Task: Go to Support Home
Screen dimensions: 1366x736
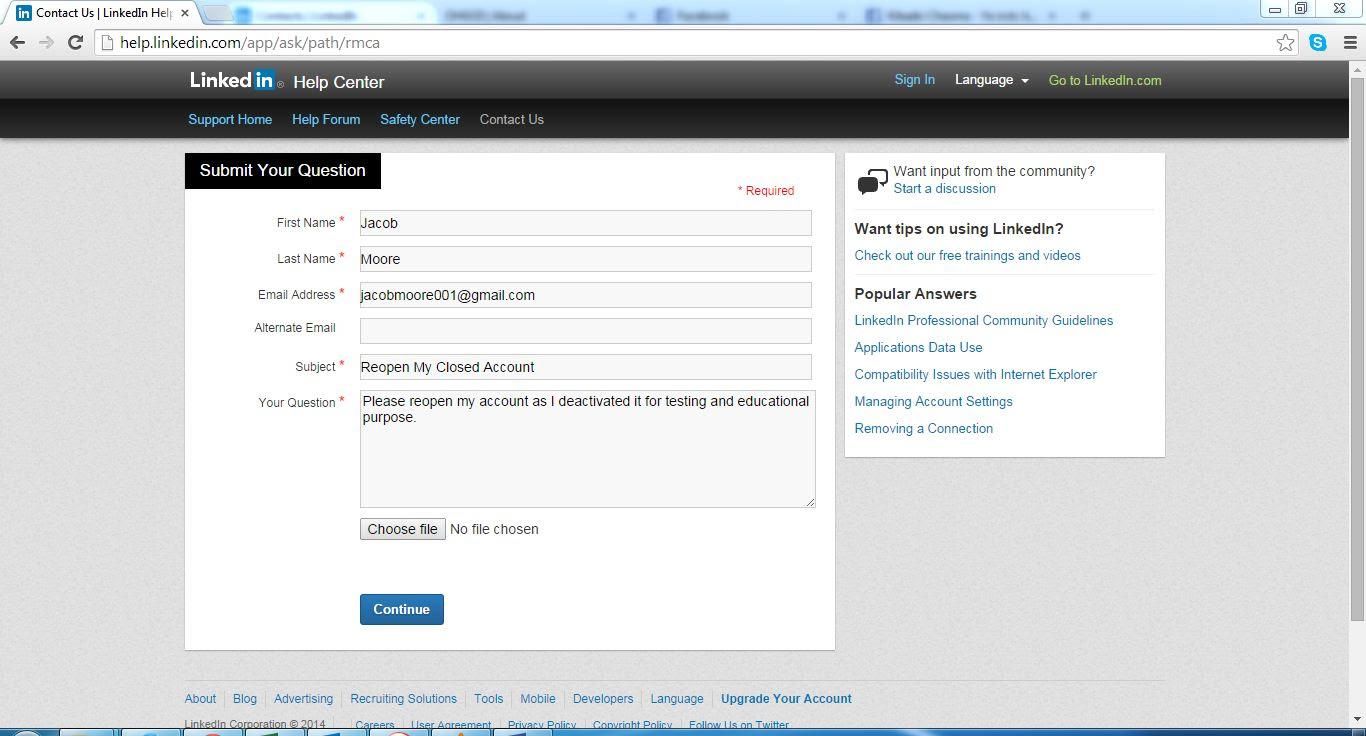Action: tap(229, 119)
